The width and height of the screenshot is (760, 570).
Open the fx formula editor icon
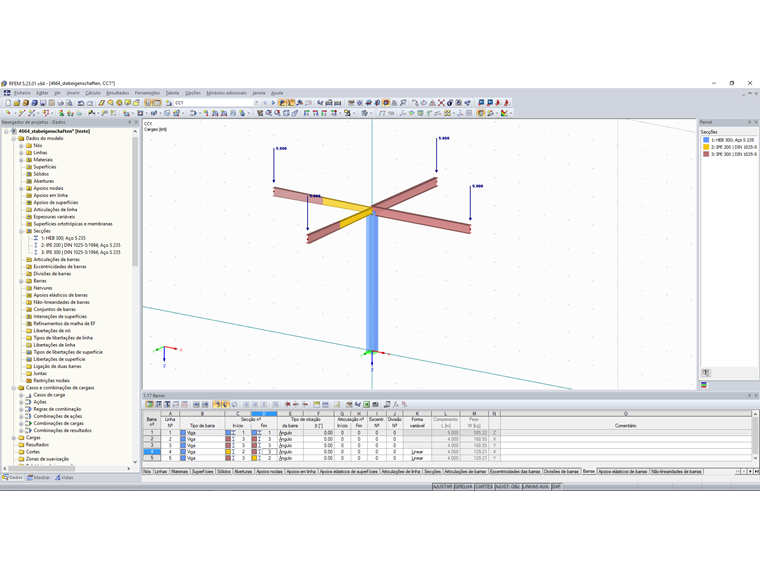pyautogui.click(x=396, y=404)
